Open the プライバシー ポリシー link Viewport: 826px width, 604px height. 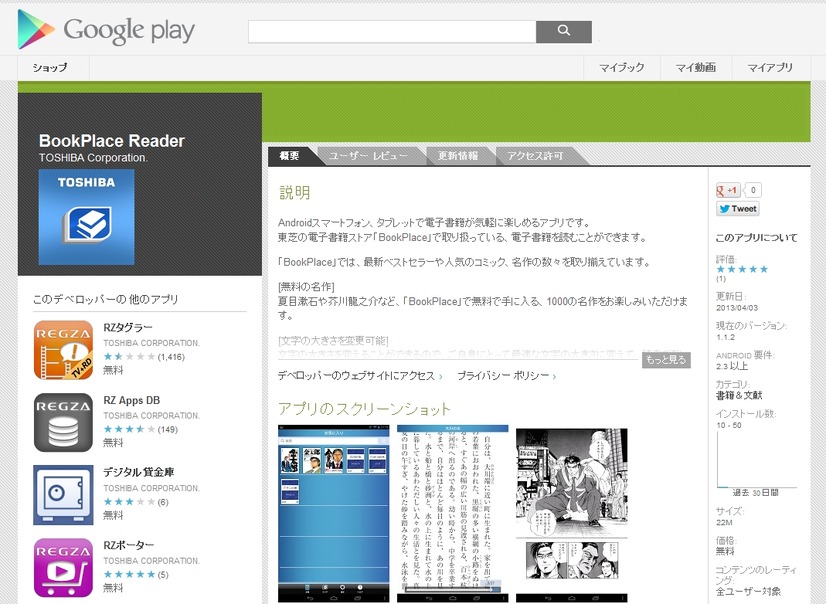[x=506, y=376]
